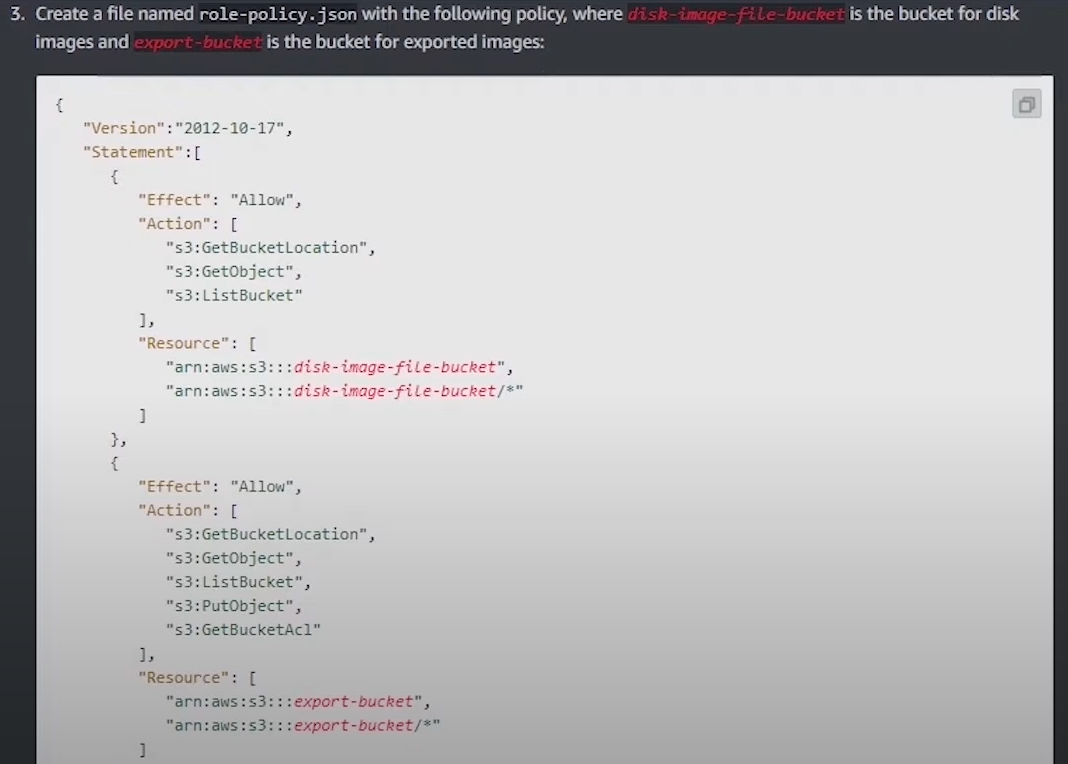Viewport: 1068px width, 764px height.
Task: Select the role-policy.json filename text
Action: click(x=278, y=14)
